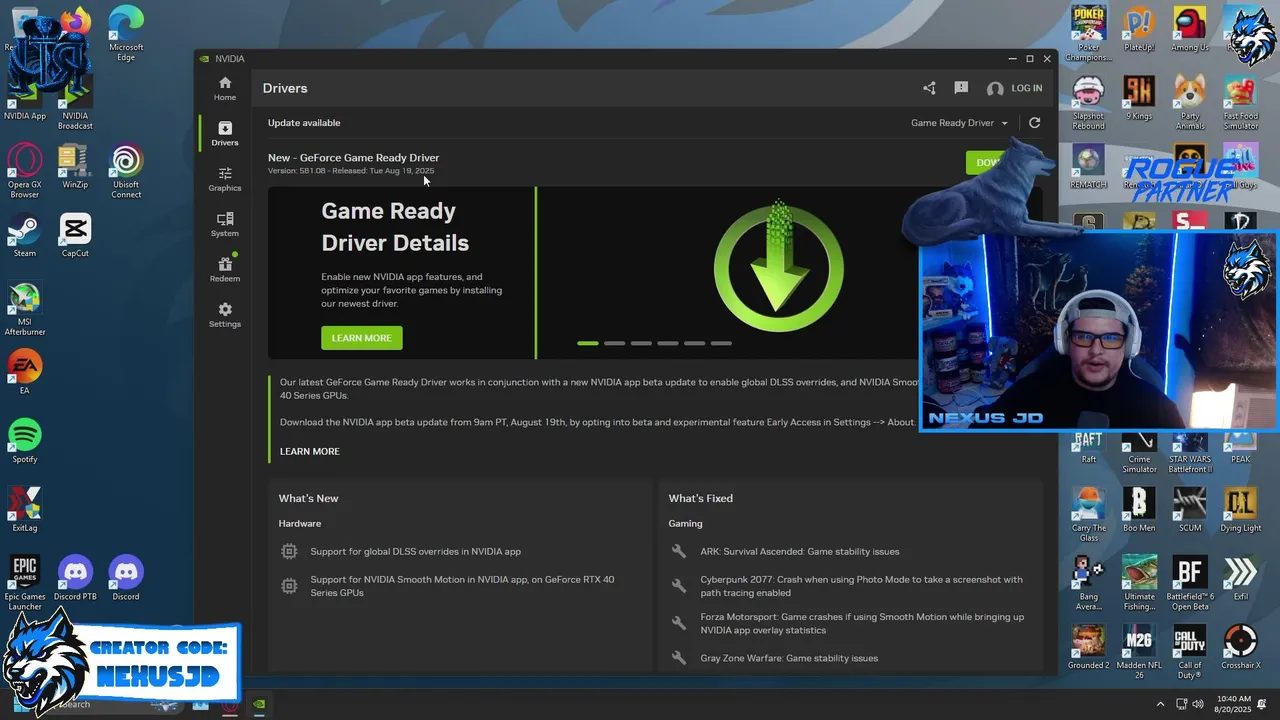1280x720 pixels.
Task: Open the EA desktop shortcut
Action: [x=25, y=372]
